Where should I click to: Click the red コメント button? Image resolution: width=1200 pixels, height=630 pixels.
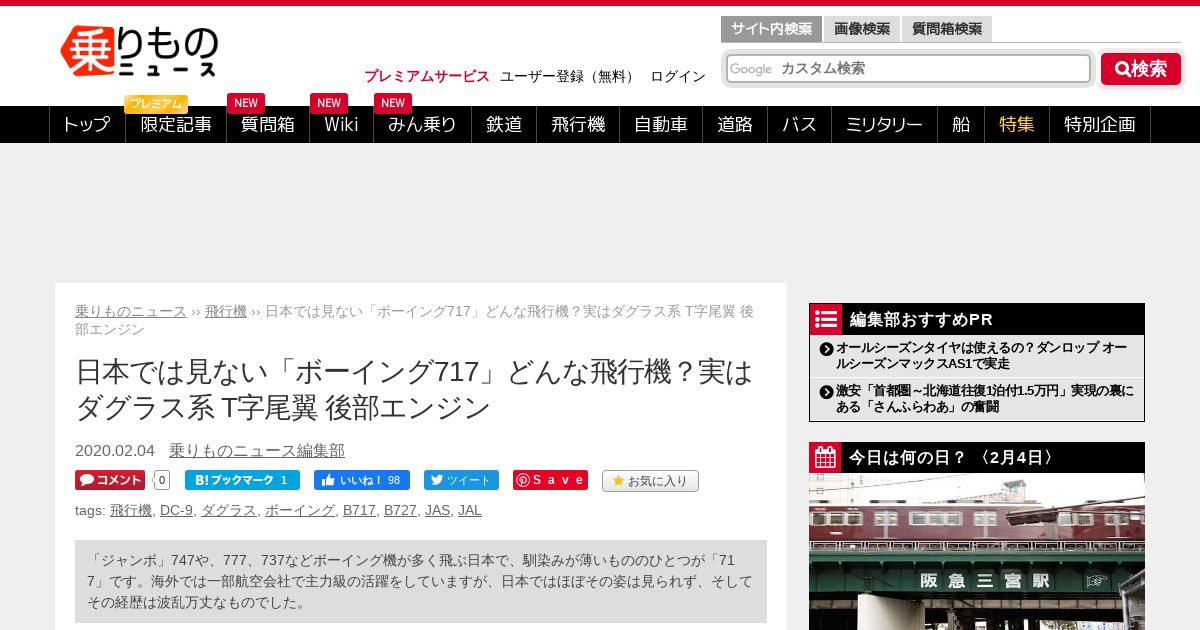pyautogui.click(x=110, y=480)
